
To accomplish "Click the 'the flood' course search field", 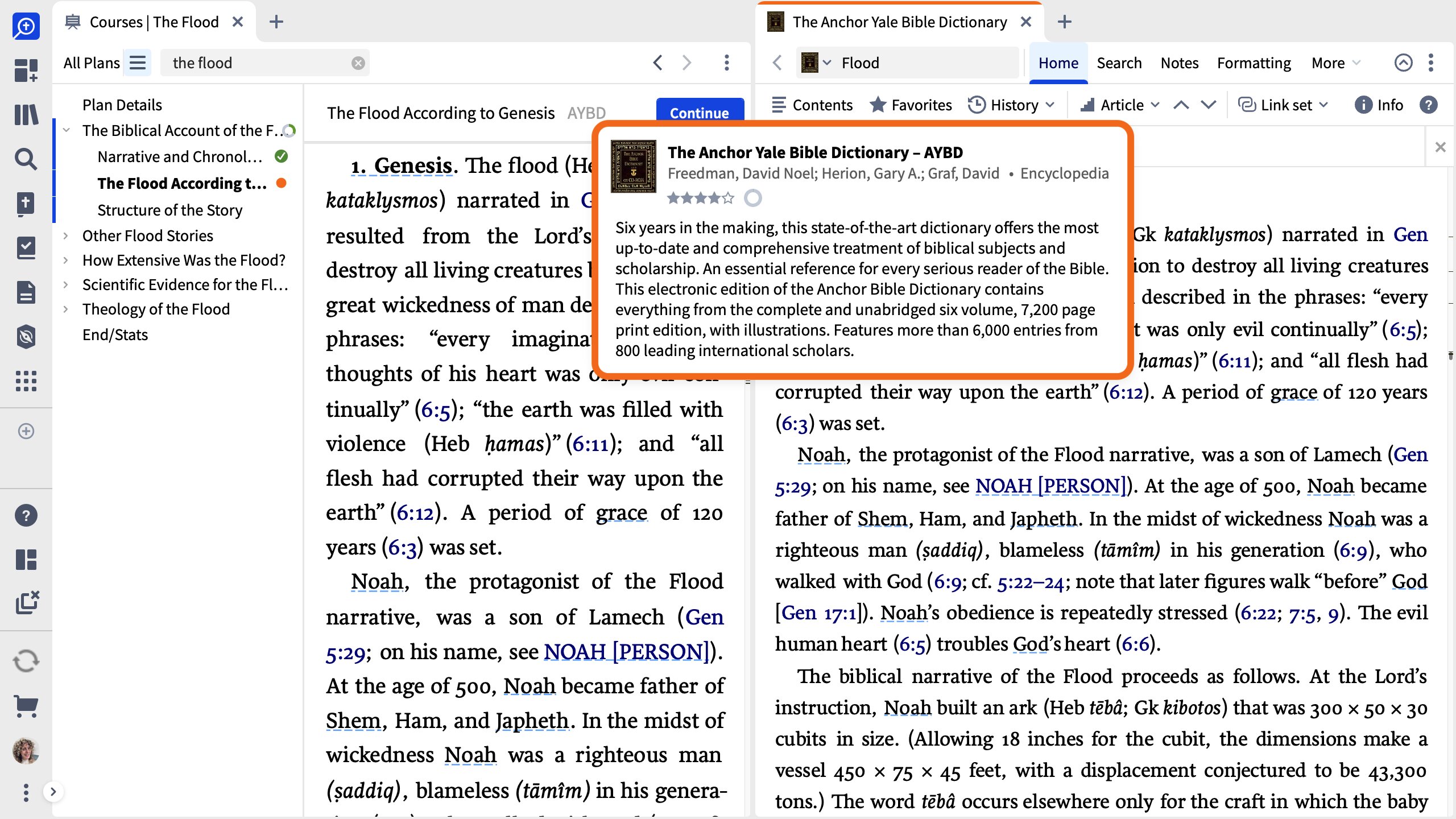I will pos(265,63).
